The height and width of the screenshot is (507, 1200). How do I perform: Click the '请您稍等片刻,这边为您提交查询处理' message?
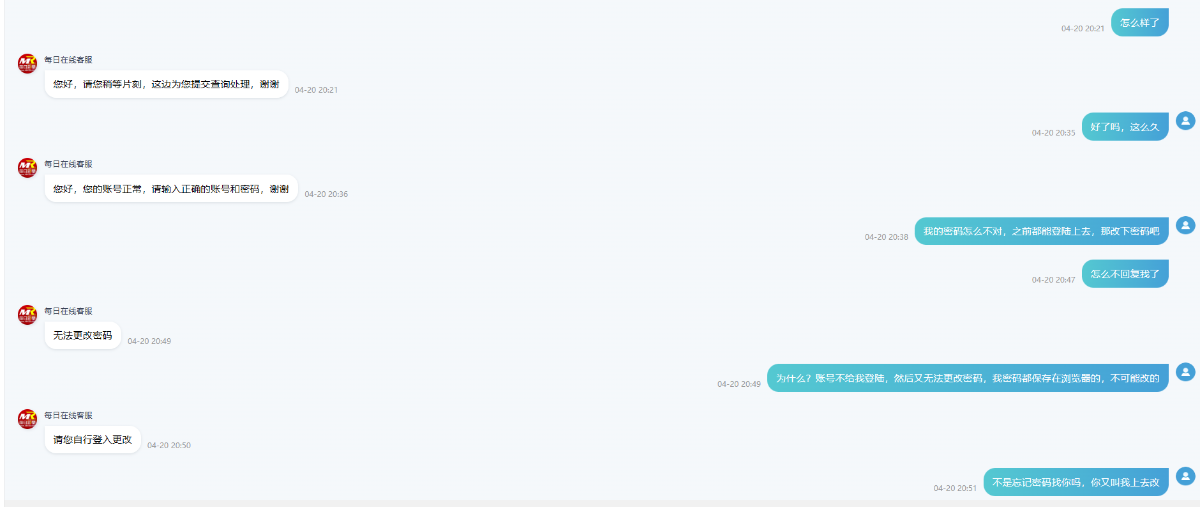[x=166, y=84]
